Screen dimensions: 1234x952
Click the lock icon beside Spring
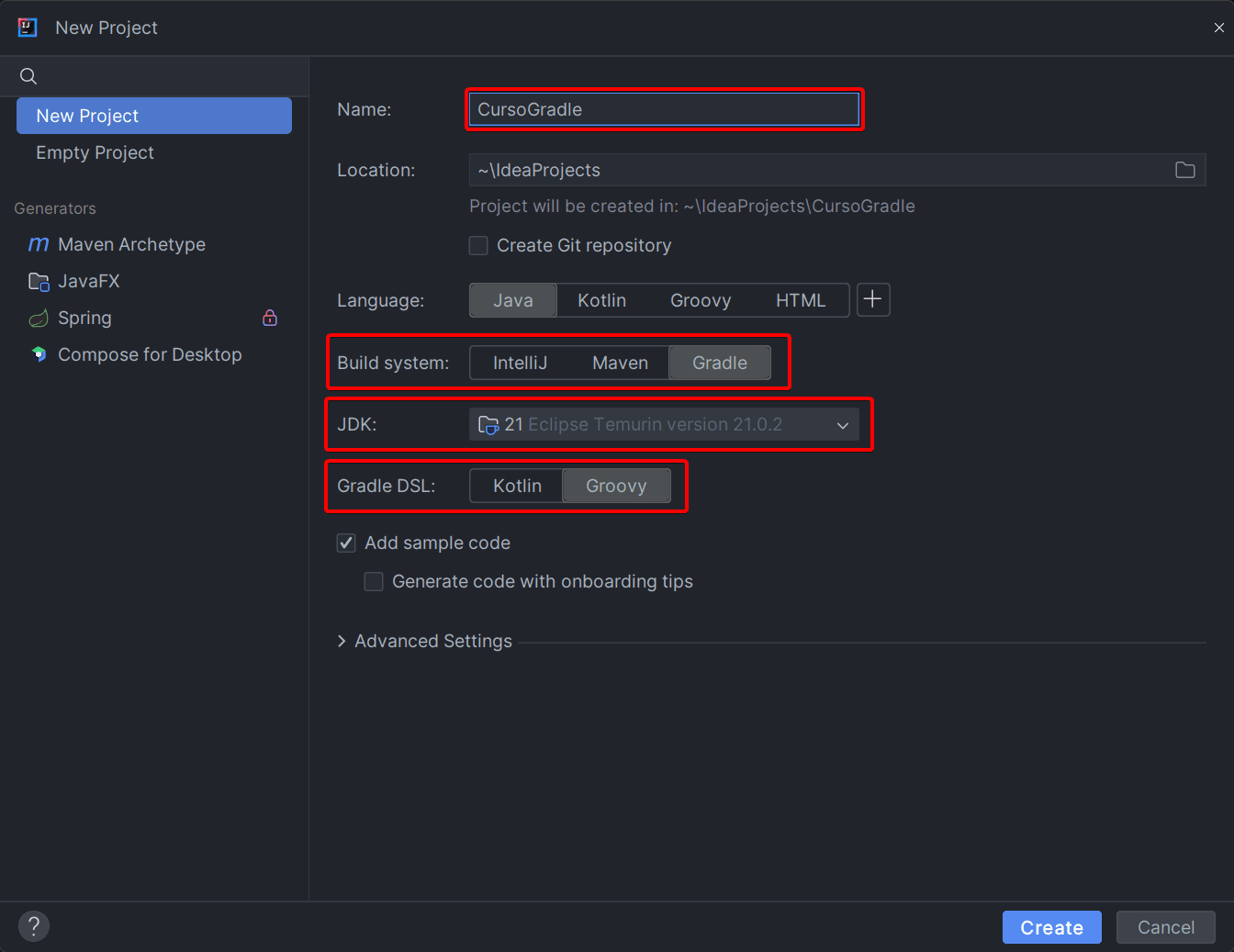tap(270, 318)
